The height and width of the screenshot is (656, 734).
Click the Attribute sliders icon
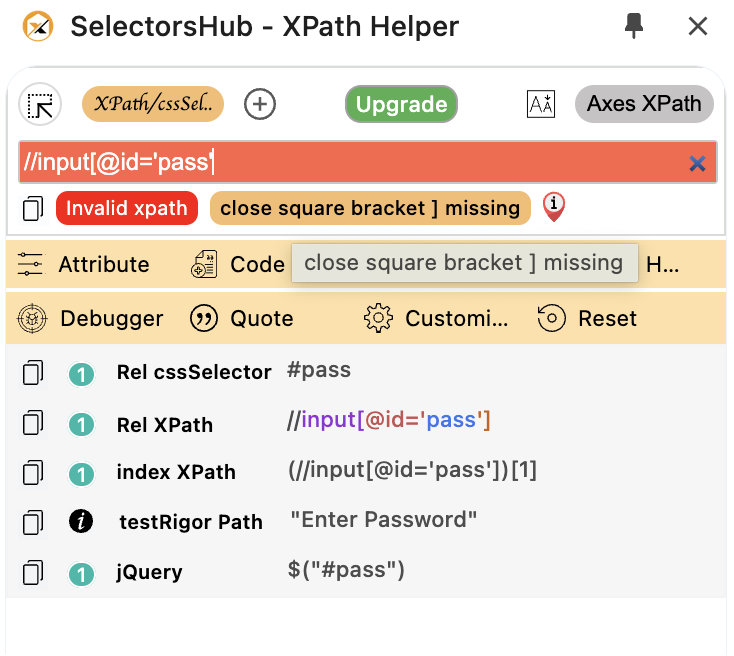point(30,264)
